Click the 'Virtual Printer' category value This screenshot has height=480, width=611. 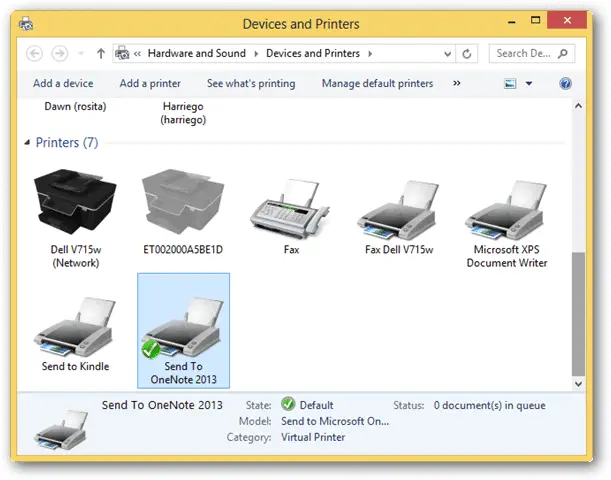[313, 437]
